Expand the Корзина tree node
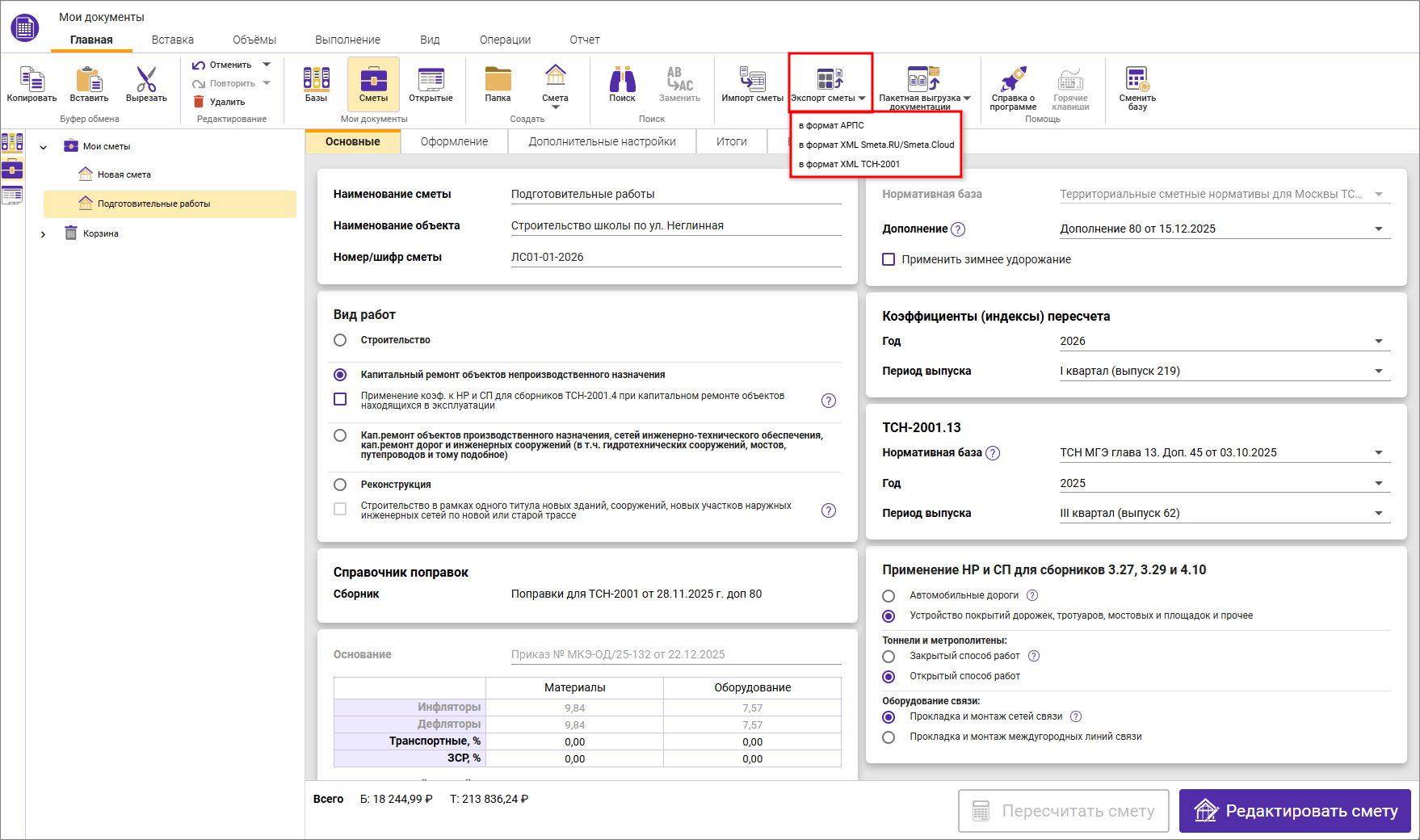1420x840 pixels. click(44, 234)
